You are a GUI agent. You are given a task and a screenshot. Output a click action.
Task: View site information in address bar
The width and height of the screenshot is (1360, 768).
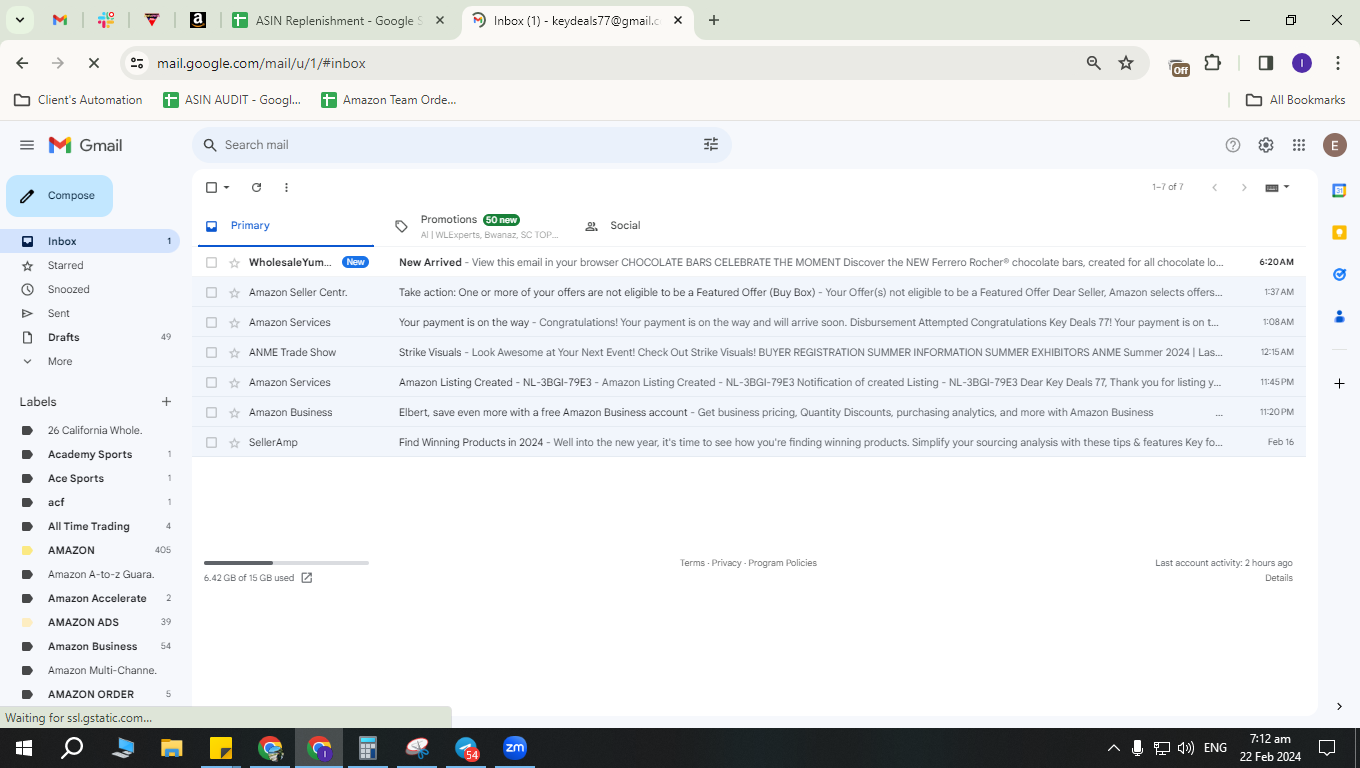click(x=137, y=63)
